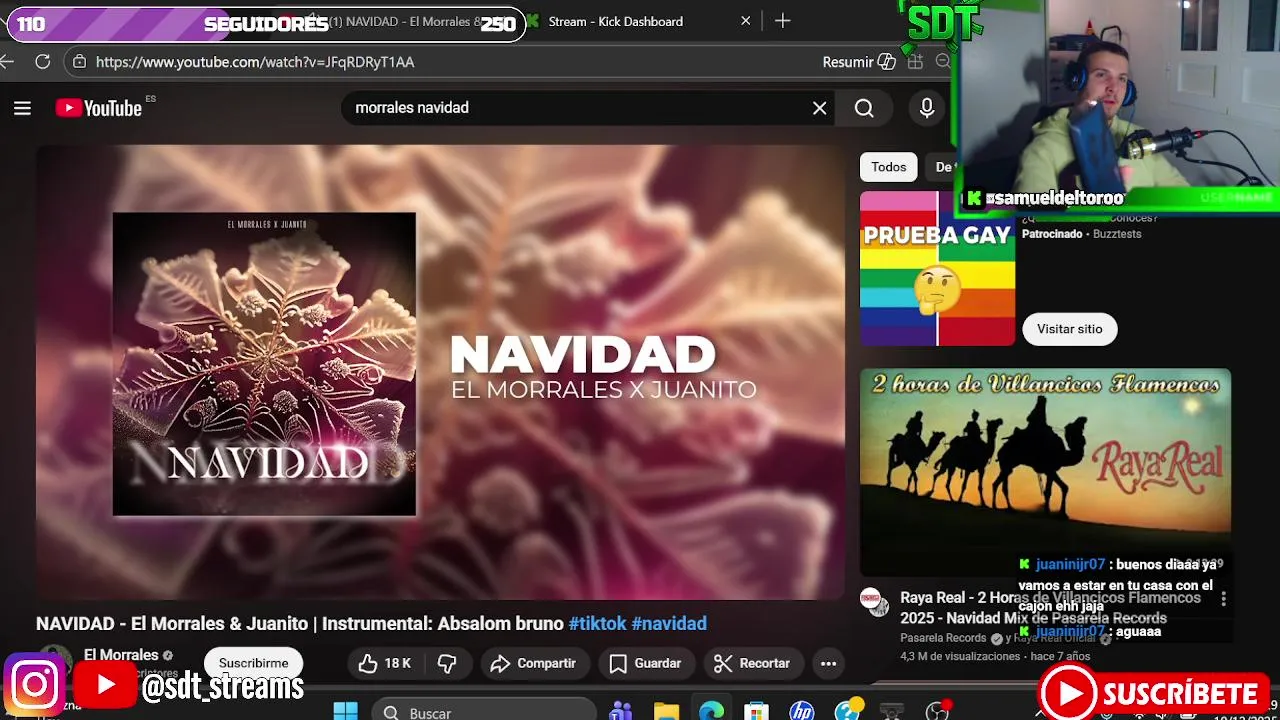This screenshot has width=1280, height=720.
Task: Click the Compartir share button
Action: click(x=533, y=663)
